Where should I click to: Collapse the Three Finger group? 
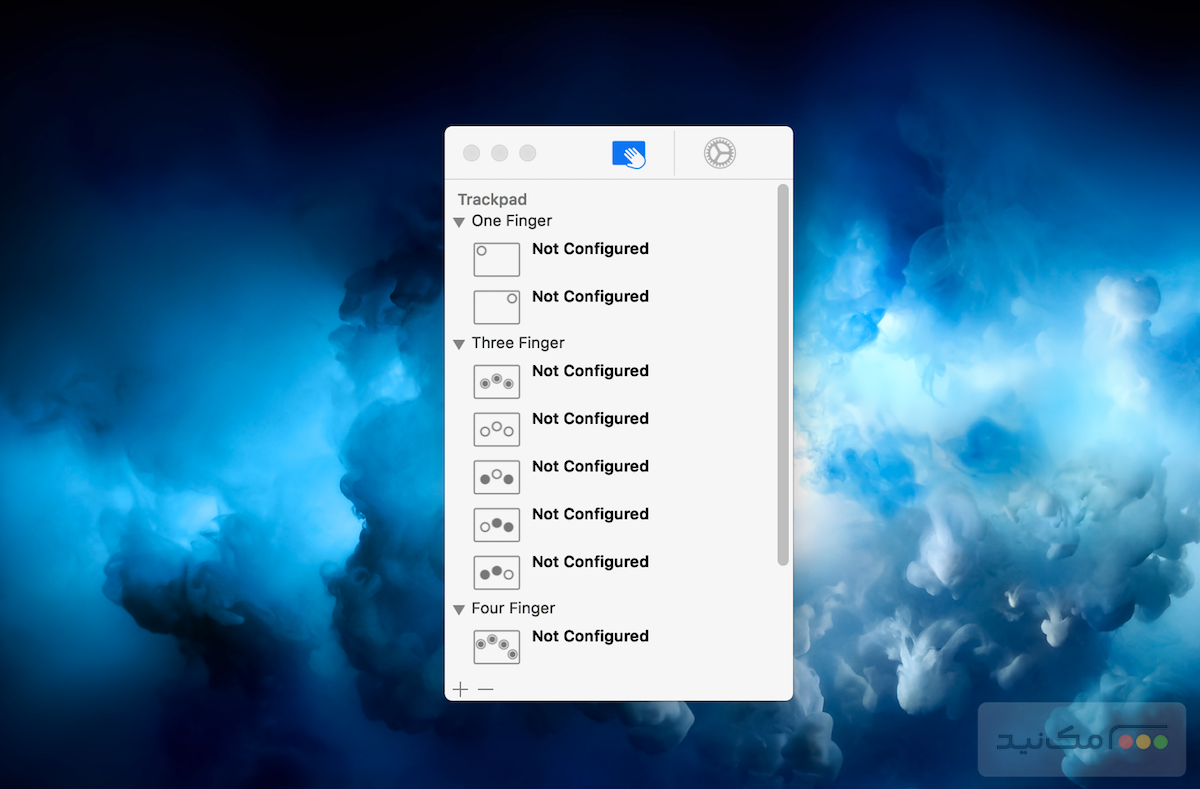[459, 344]
